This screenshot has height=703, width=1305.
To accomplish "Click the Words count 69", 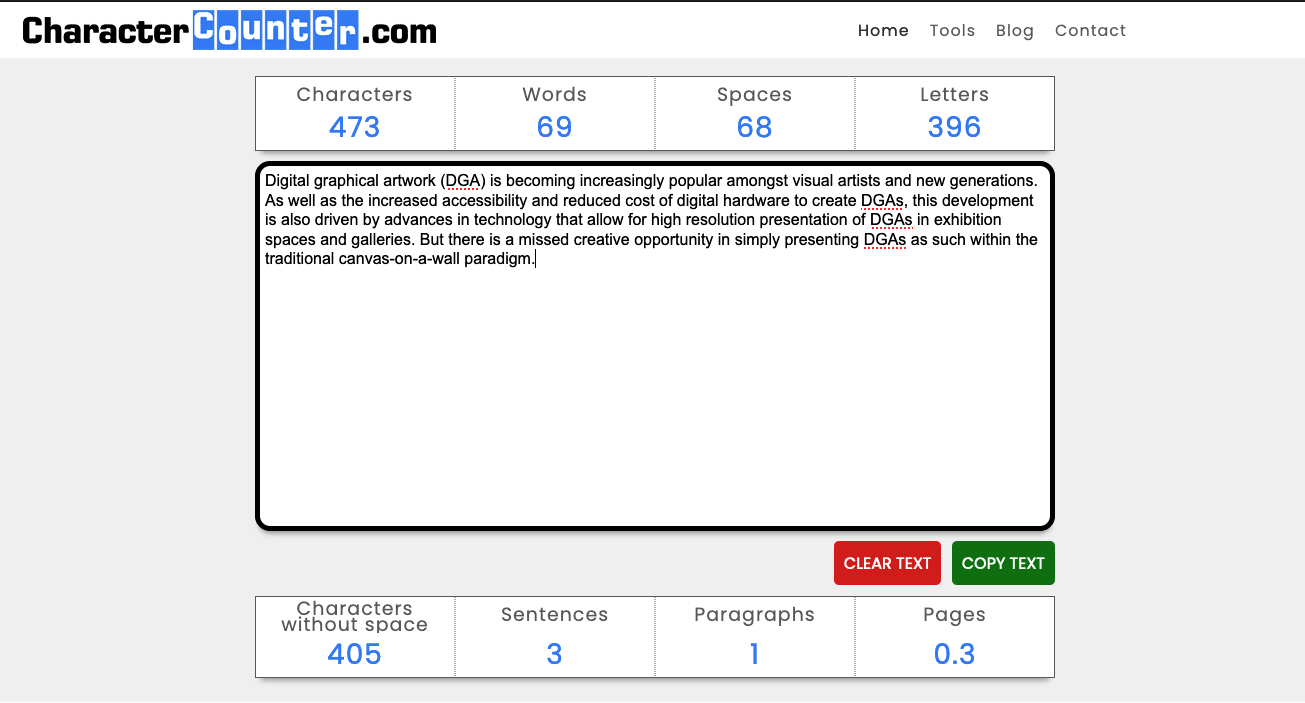I will tap(554, 127).
